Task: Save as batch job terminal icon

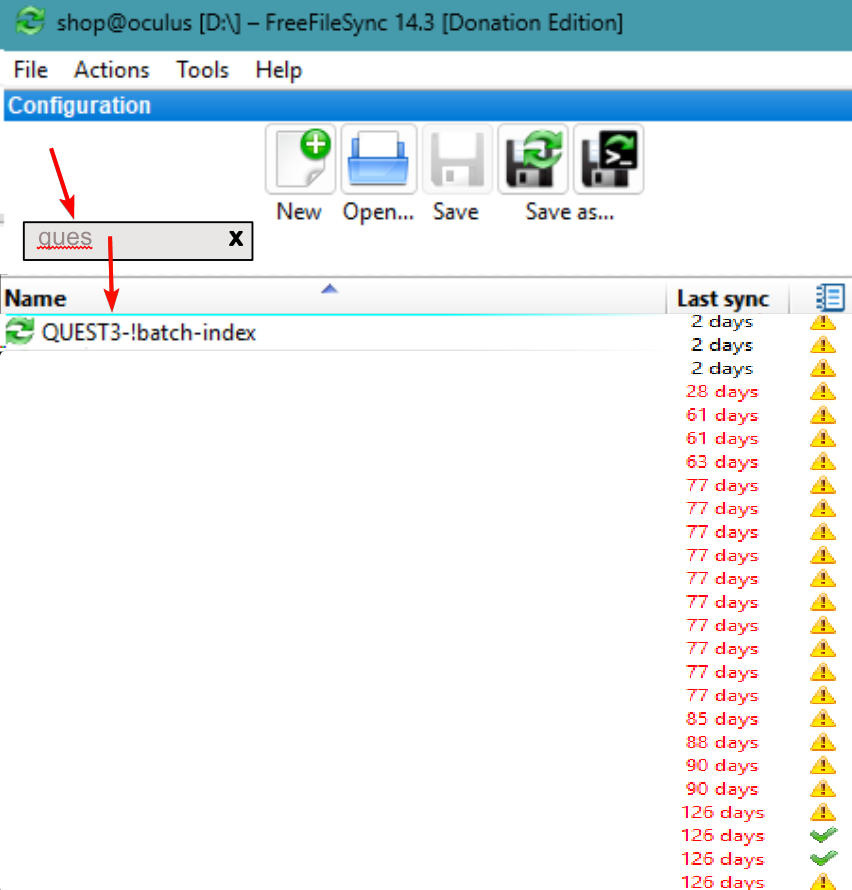Action: tap(608, 159)
